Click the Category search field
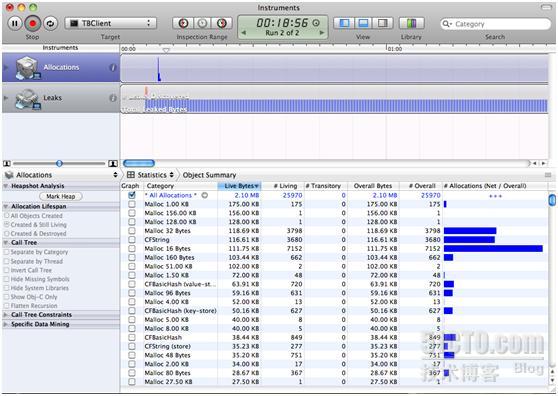 point(495,24)
